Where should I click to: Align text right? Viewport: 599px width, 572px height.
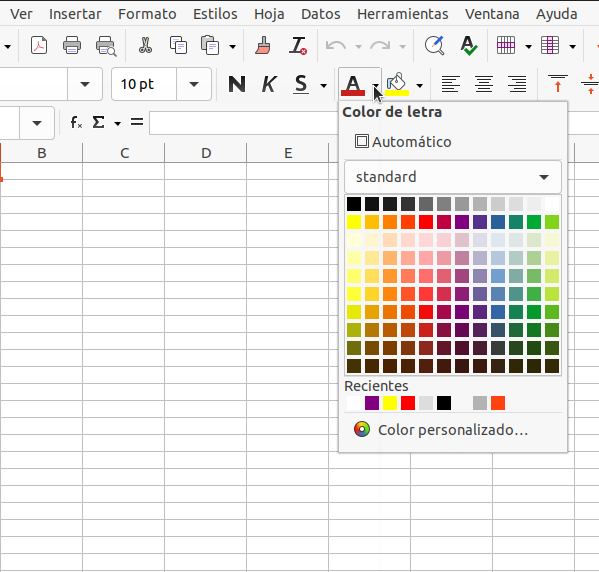pyautogui.click(x=517, y=84)
